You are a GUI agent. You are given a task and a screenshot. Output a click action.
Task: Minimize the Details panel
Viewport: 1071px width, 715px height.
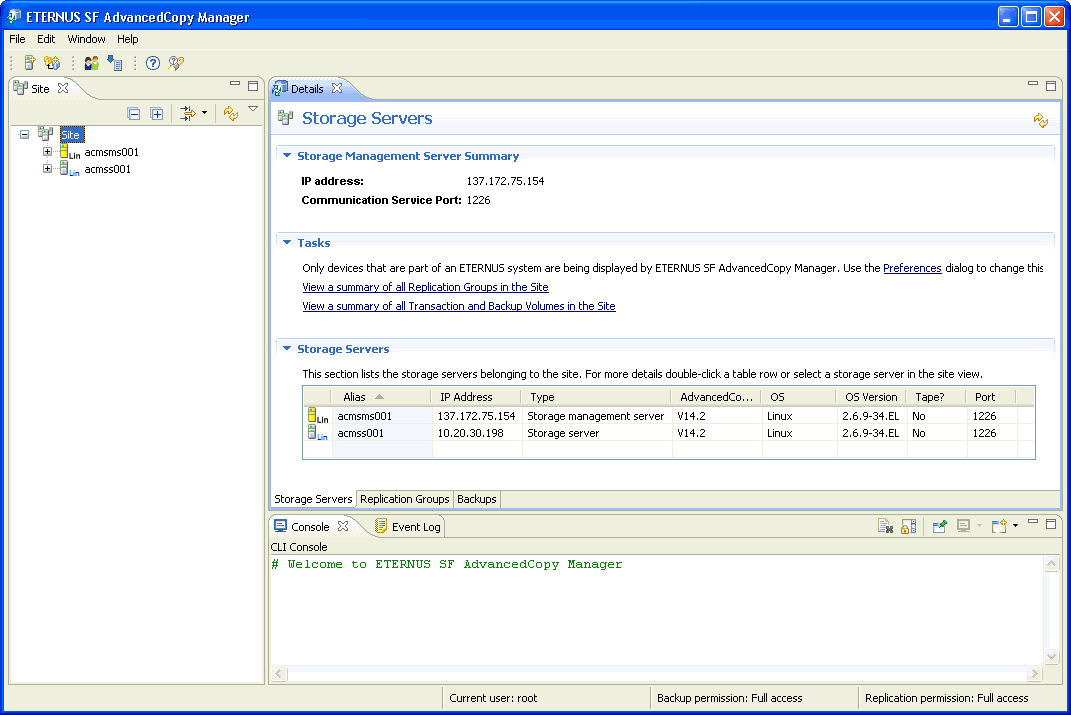(1033, 84)
